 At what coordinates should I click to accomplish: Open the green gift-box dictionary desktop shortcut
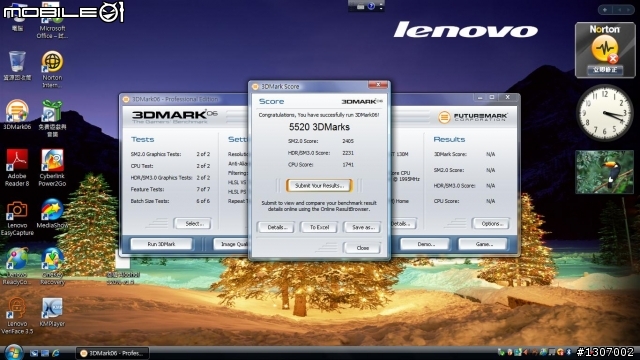point(52,118)
